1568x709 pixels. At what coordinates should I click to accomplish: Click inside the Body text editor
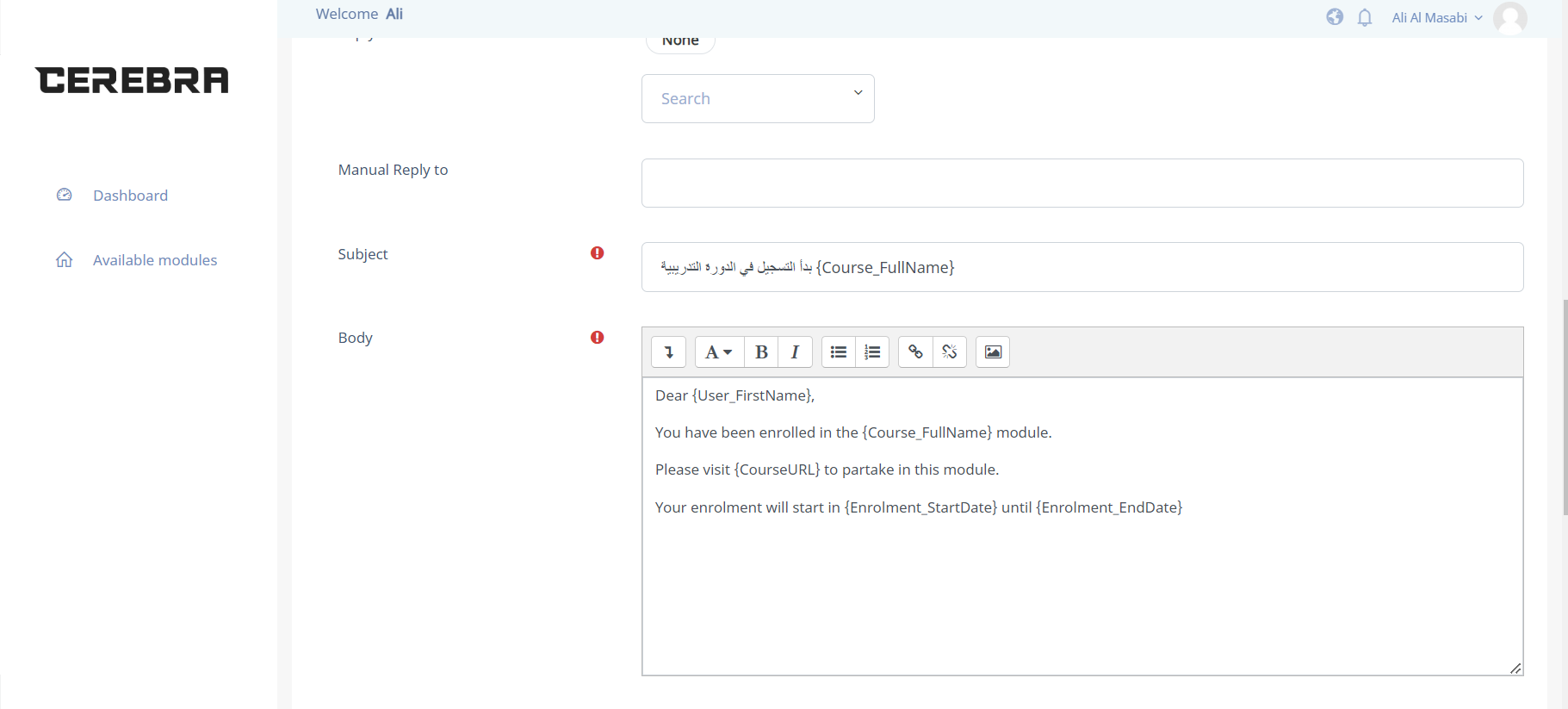(1082, 526)
